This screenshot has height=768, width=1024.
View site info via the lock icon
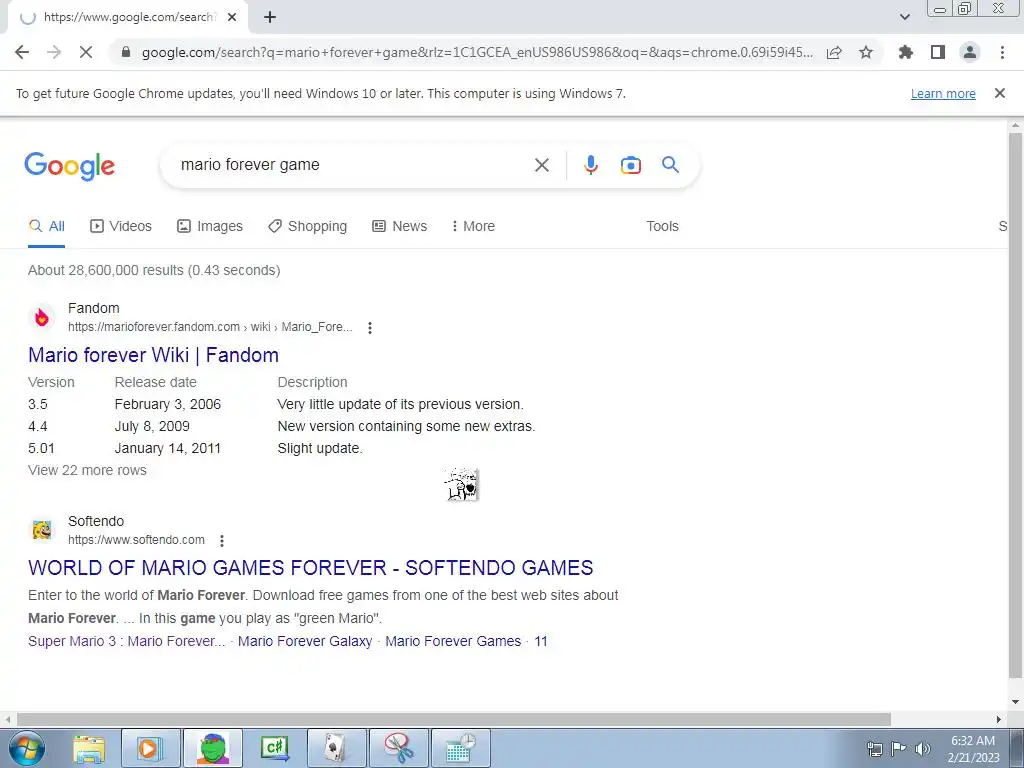coord(126,52)
